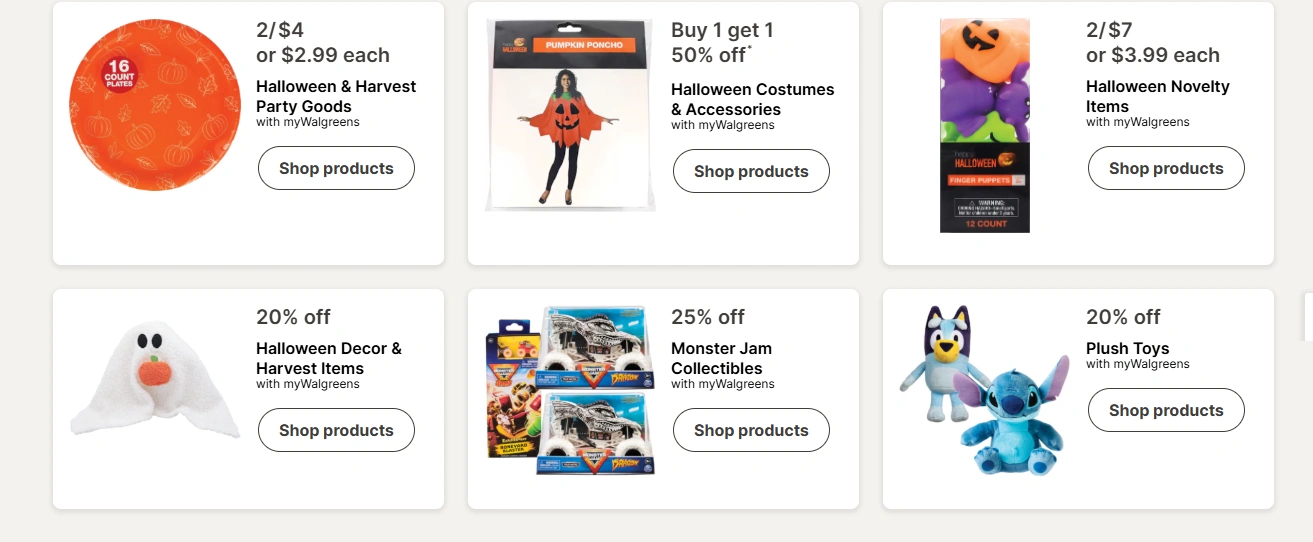Click the Buy 1 get 1 50% off text
Screen dimensions: 1313x542
(722, 43)
